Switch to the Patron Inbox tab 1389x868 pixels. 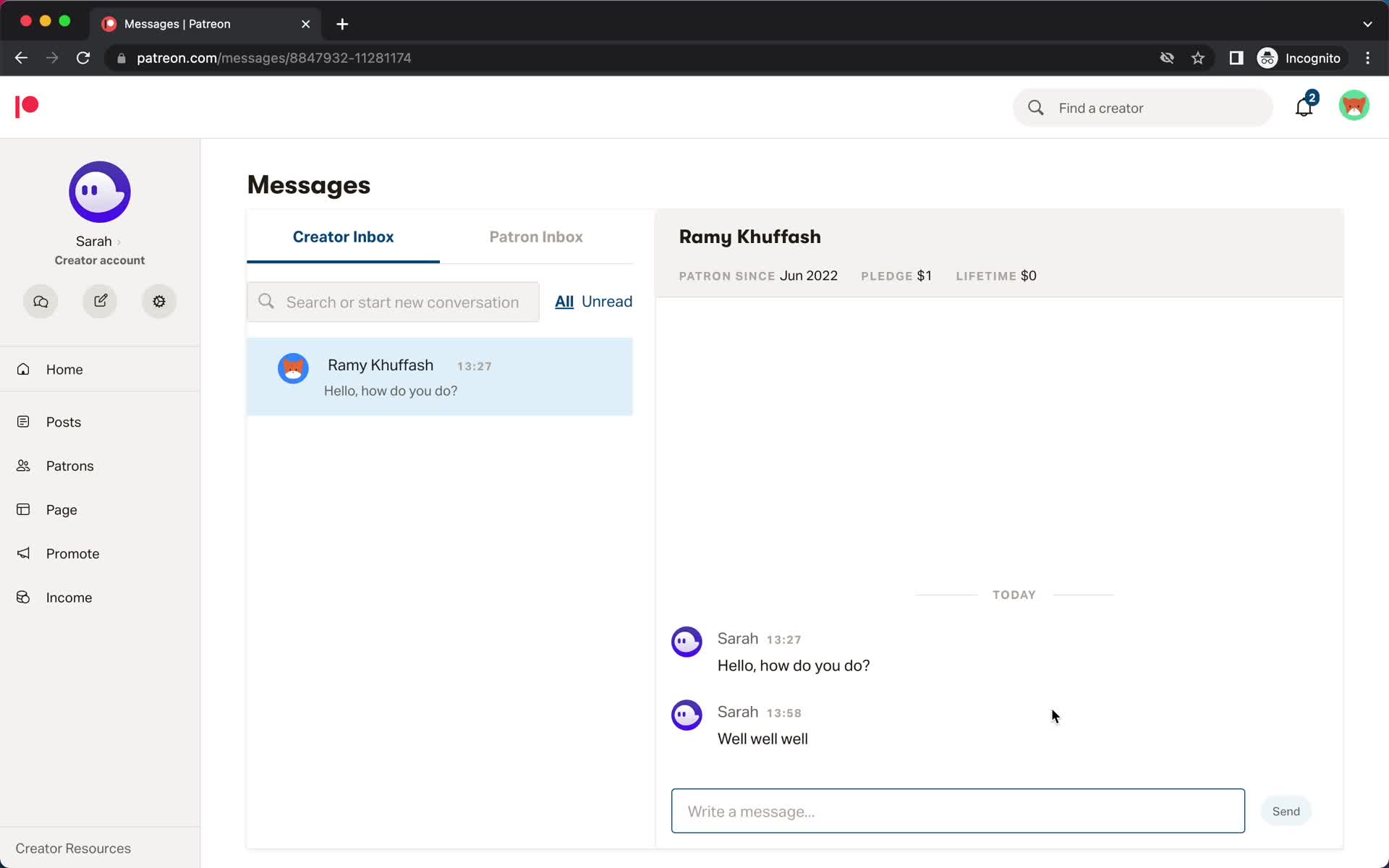coord(537,236)
